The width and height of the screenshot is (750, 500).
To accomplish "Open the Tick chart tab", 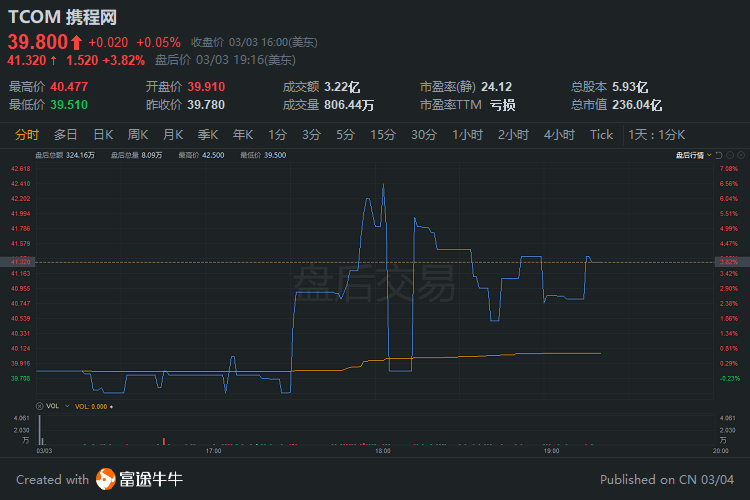I will coord(602,135).
